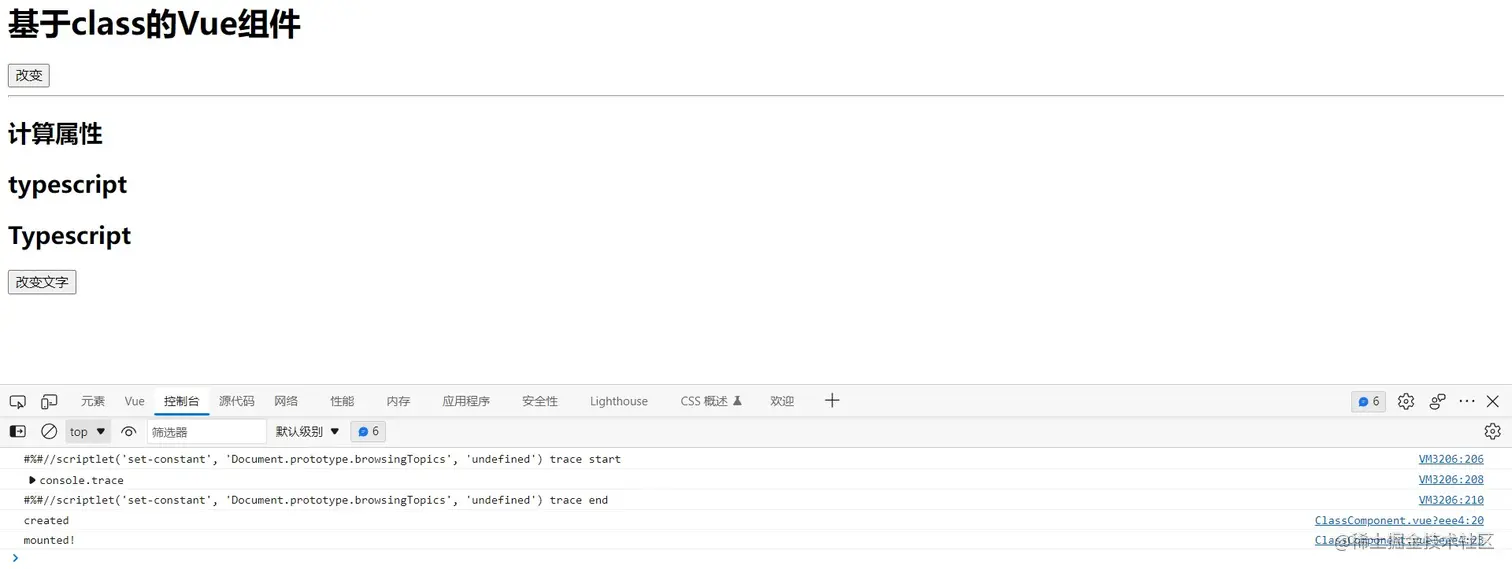Click the plus icon to add tool
1512x569 pixels.
coord(832,401)
